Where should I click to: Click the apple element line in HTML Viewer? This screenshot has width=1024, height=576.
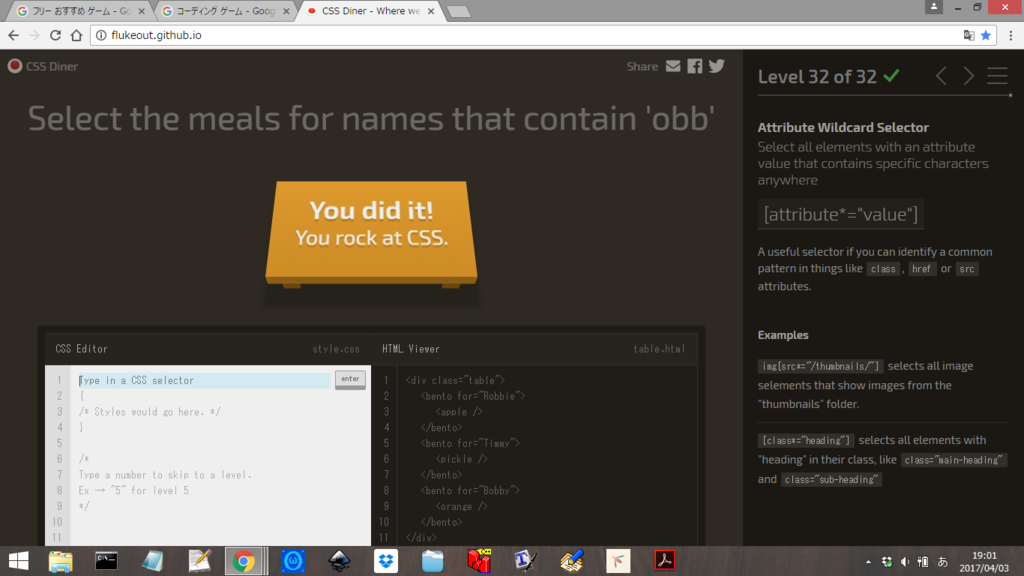[x=459, y=411]
